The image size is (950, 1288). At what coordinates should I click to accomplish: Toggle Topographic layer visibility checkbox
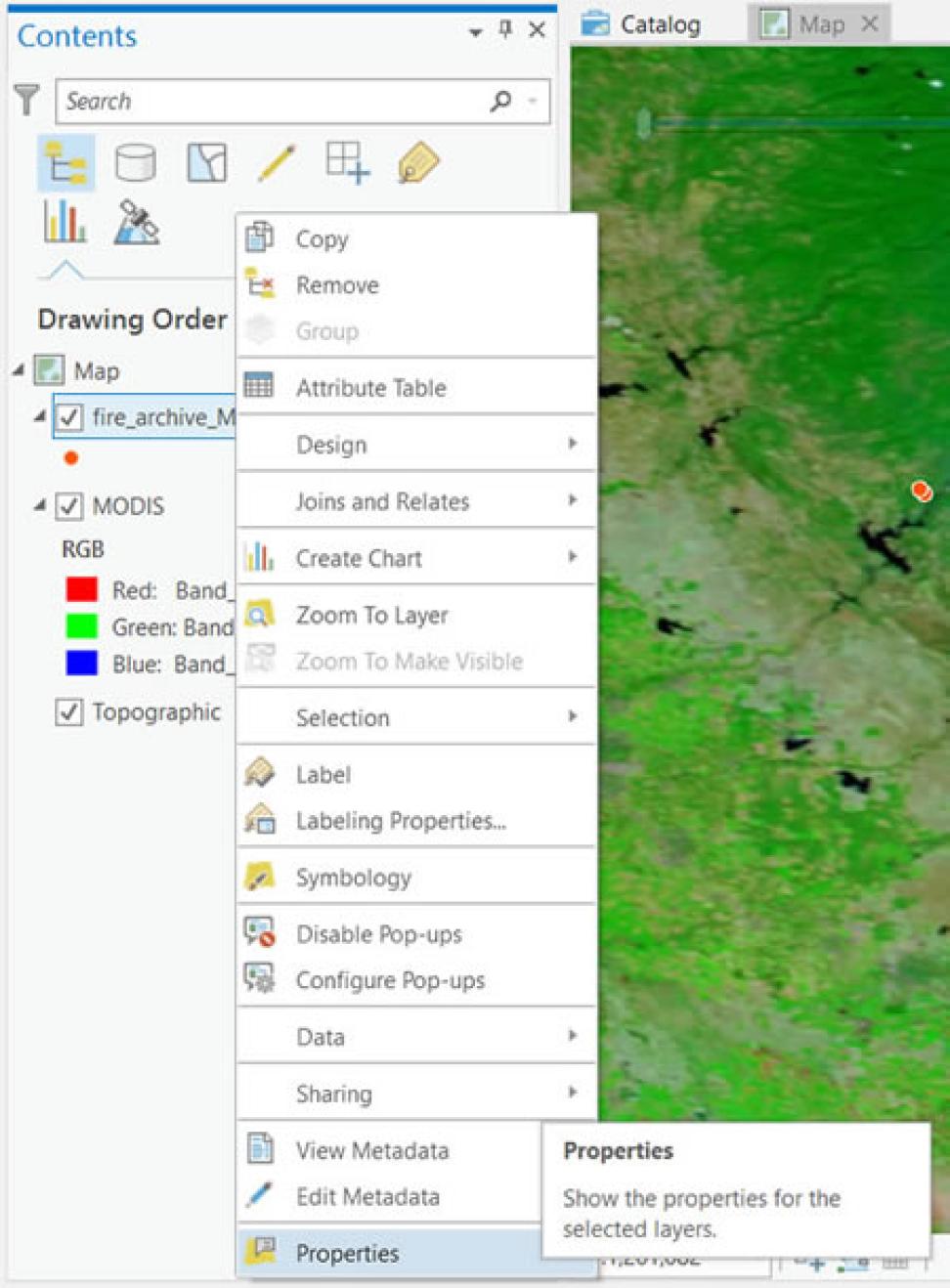(69, 712)
